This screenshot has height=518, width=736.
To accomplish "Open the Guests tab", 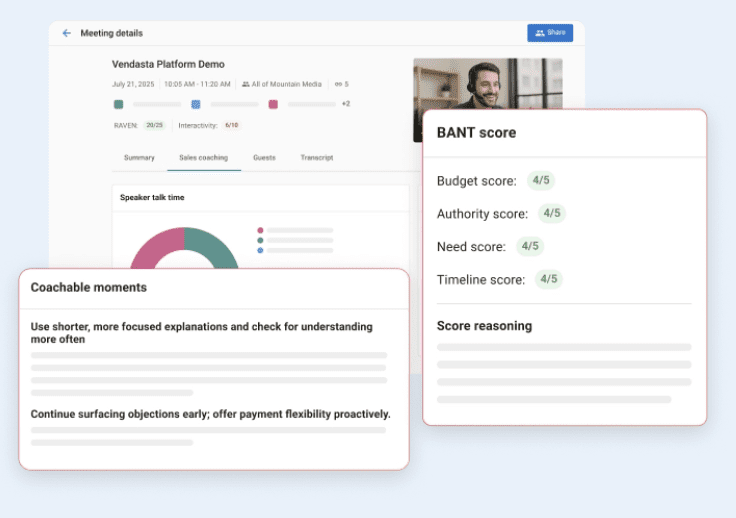I will tap(264, 158).
